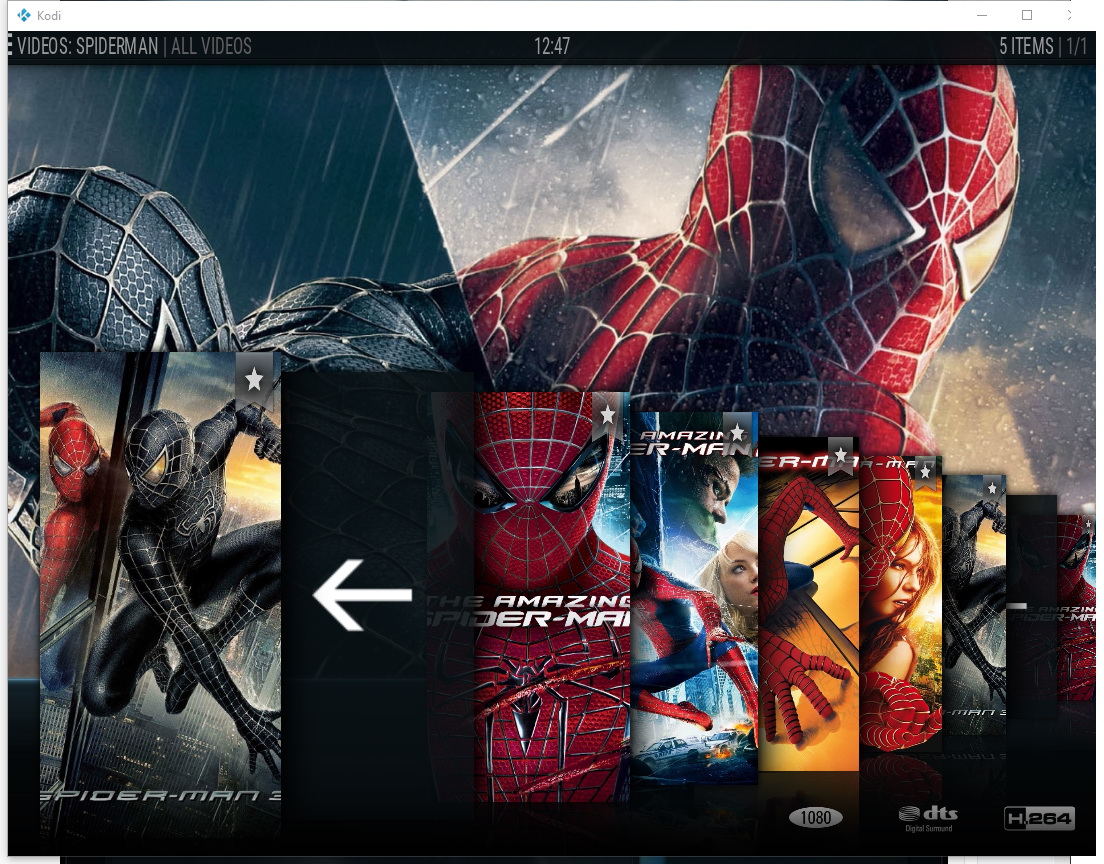Click the H.264 video codec flag
The image size is (1104, 864).
1039,818
